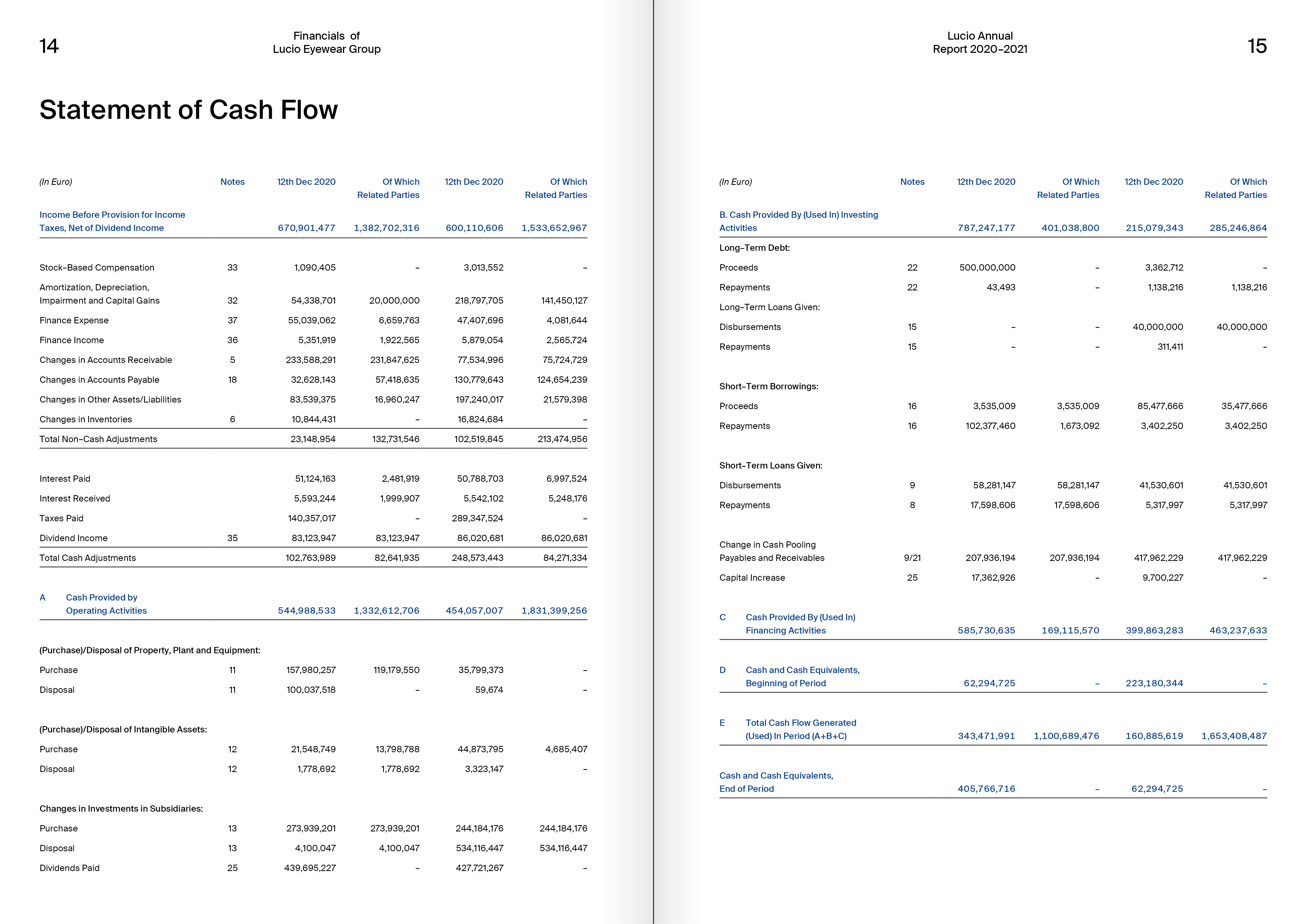The height and width of the screenshot is (924, 1307).
Task: Select value 670,901,477 in first row
Action: [x=306, y=228]
